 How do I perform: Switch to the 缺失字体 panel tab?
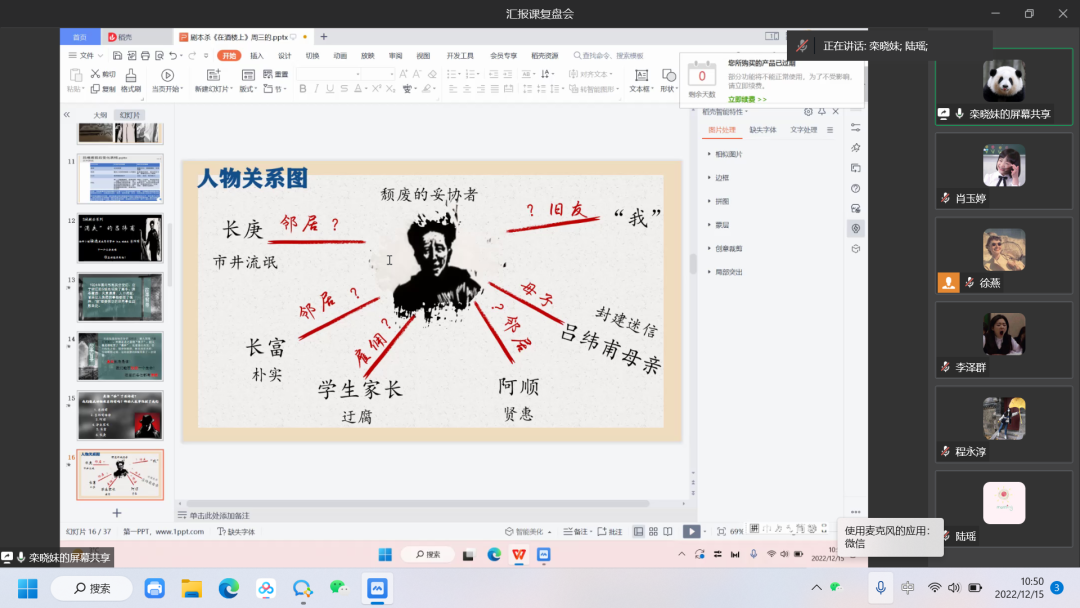pyautogui.click(x=763, y=130)
